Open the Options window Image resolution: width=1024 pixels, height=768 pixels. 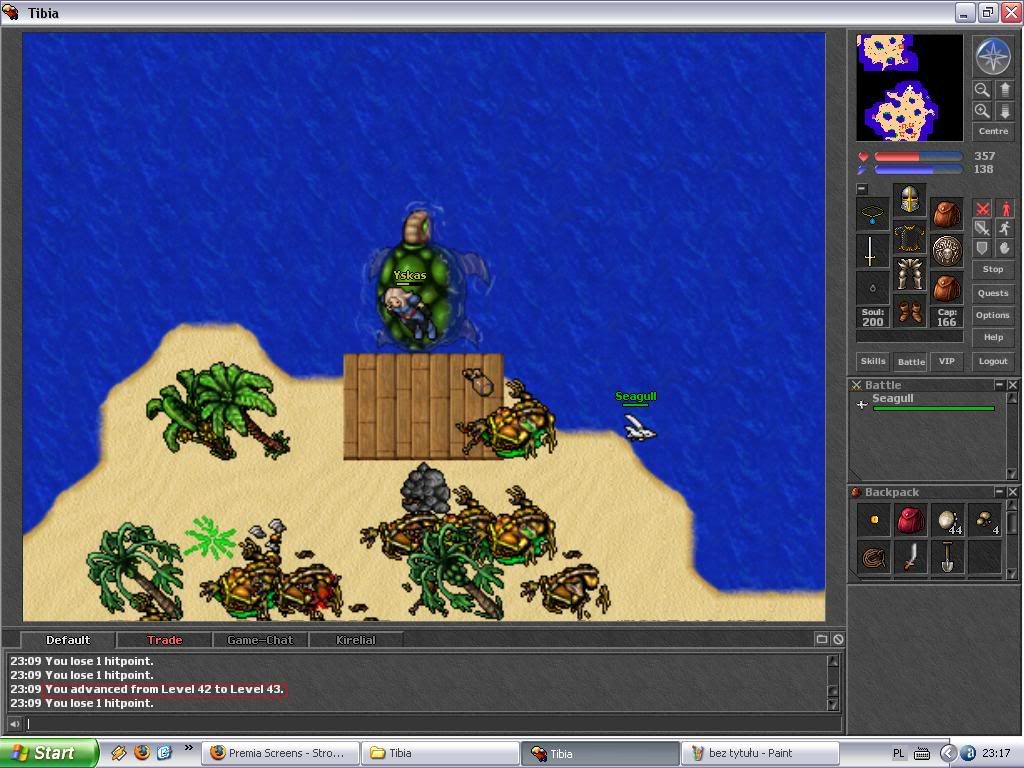tap(993, 315)
